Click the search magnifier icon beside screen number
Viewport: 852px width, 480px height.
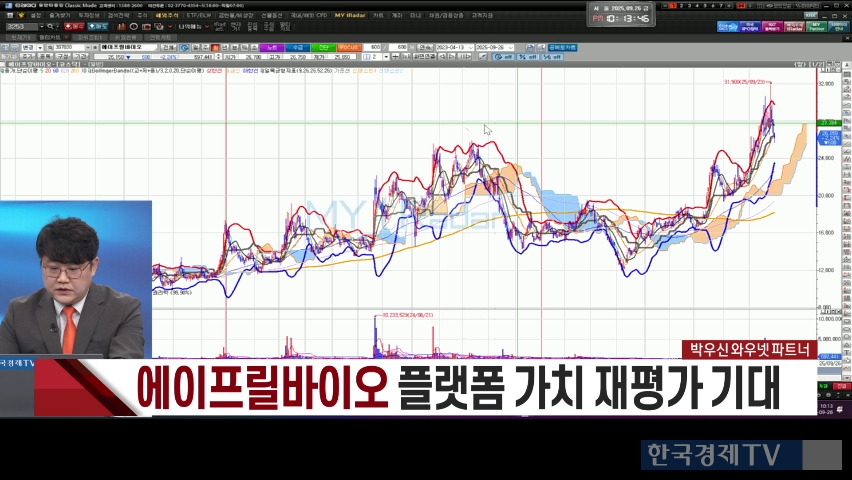[51, 27]
